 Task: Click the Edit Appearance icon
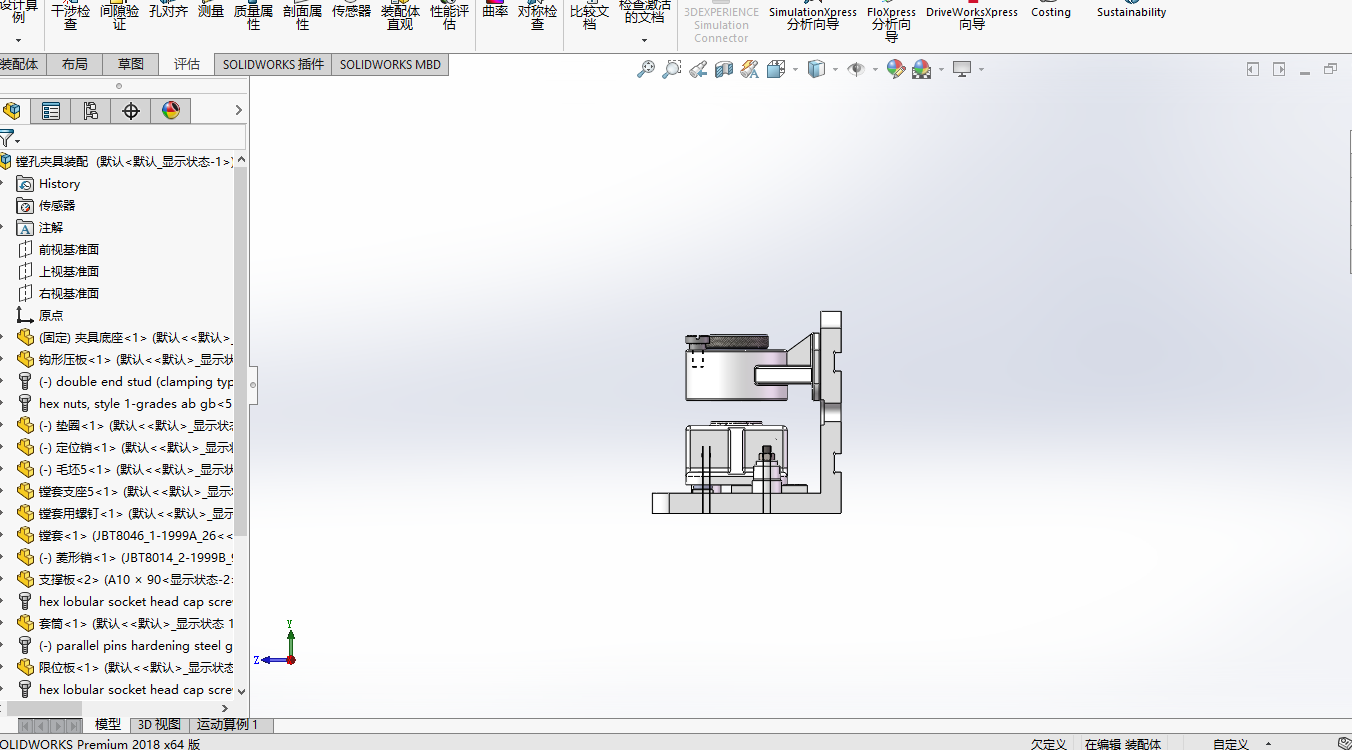[895, 69]
